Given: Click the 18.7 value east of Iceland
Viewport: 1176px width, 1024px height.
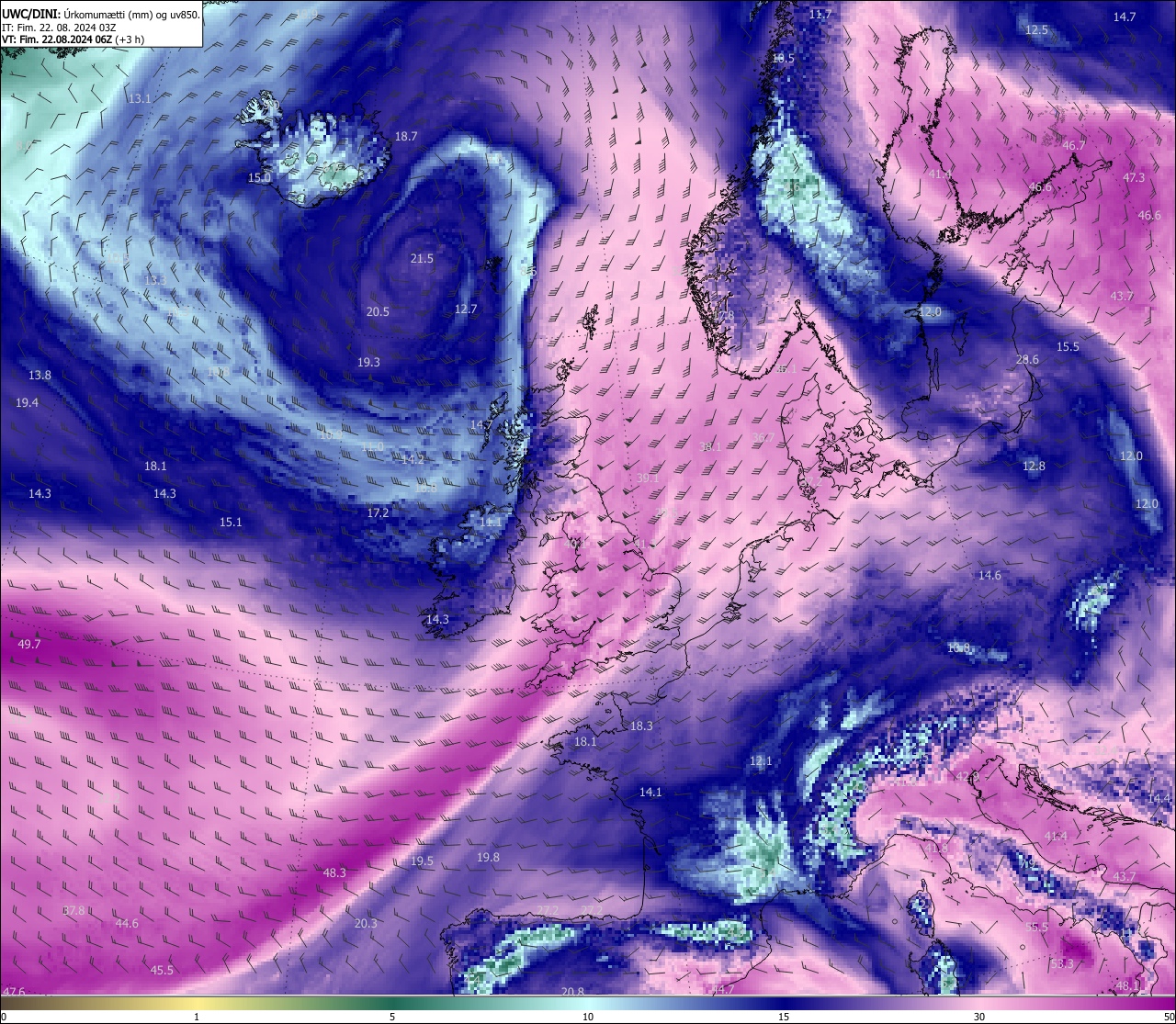Looking at the screenshot, I should tap(406, 137).
